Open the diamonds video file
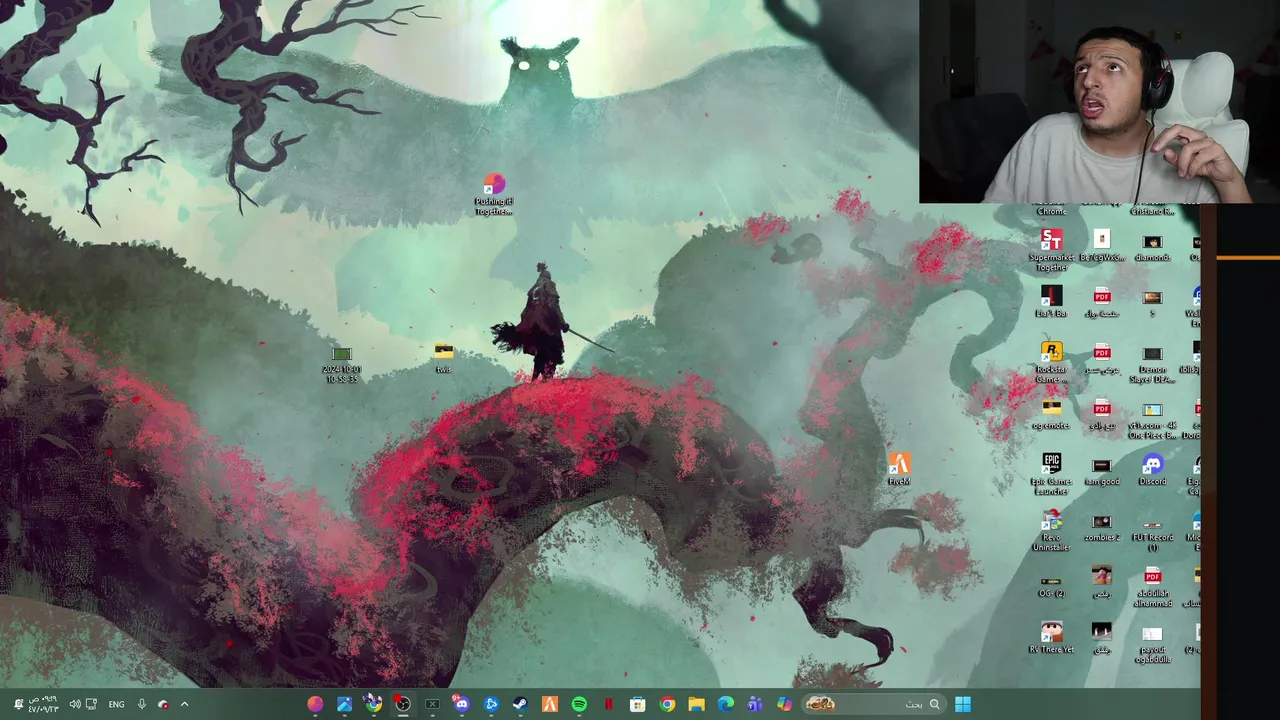 tap(1152, 247)
